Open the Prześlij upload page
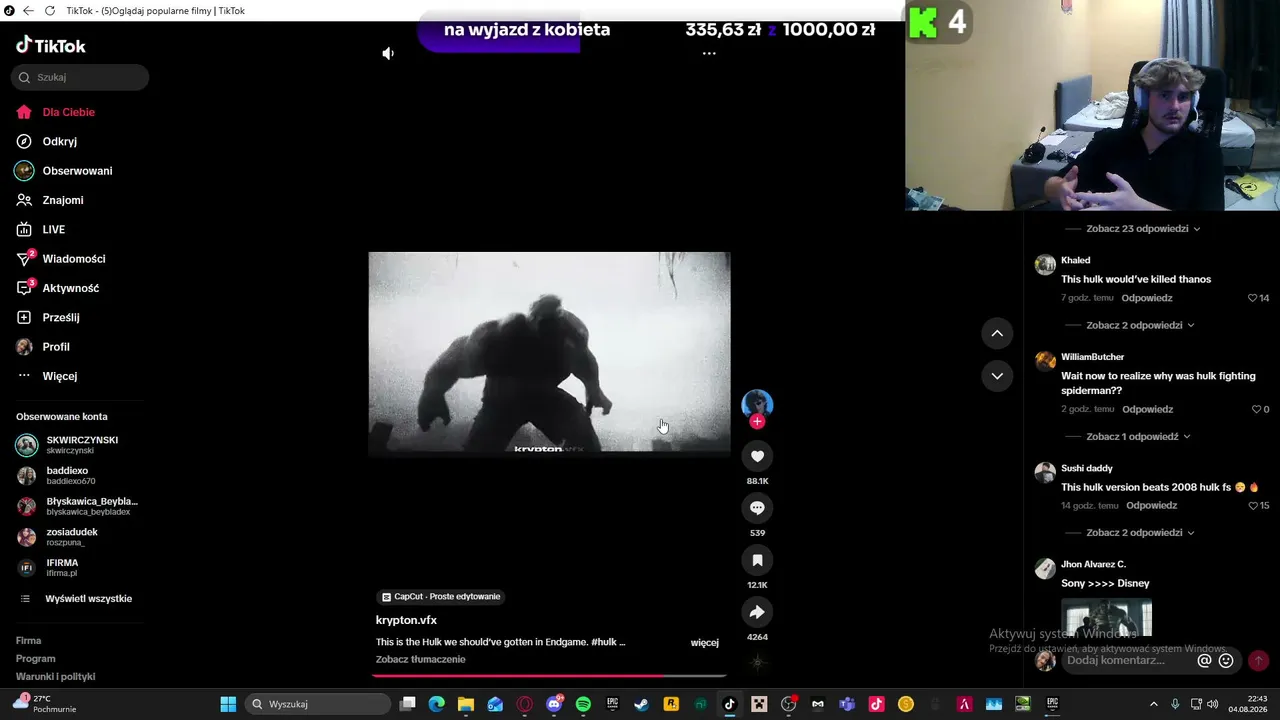The height and width of the screenshot is (720, 1280). [60, 318]
